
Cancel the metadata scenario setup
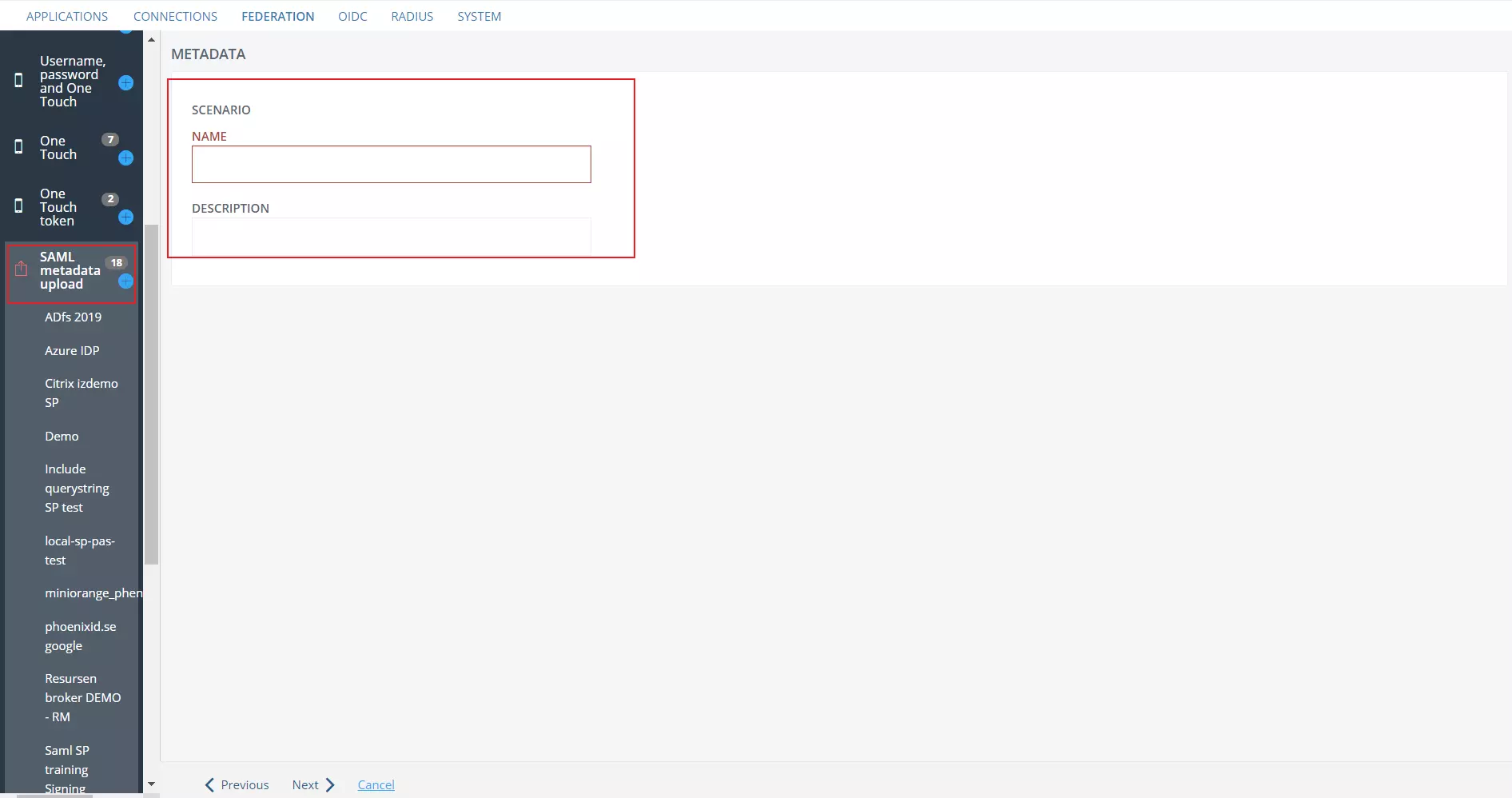(x=376, y=785)
